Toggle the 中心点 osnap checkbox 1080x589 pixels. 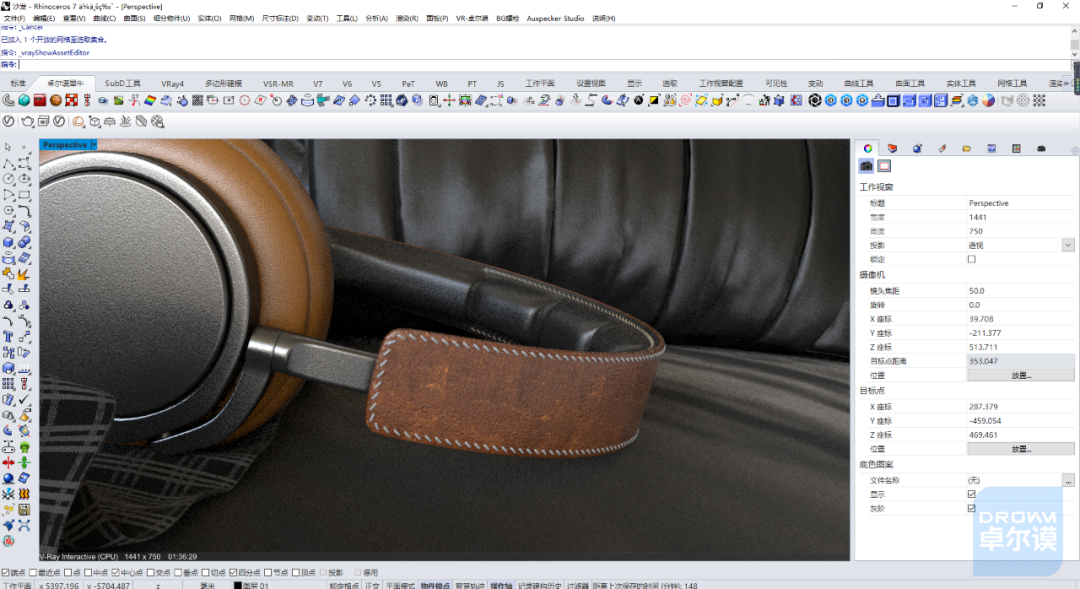(x=115, y=572)
